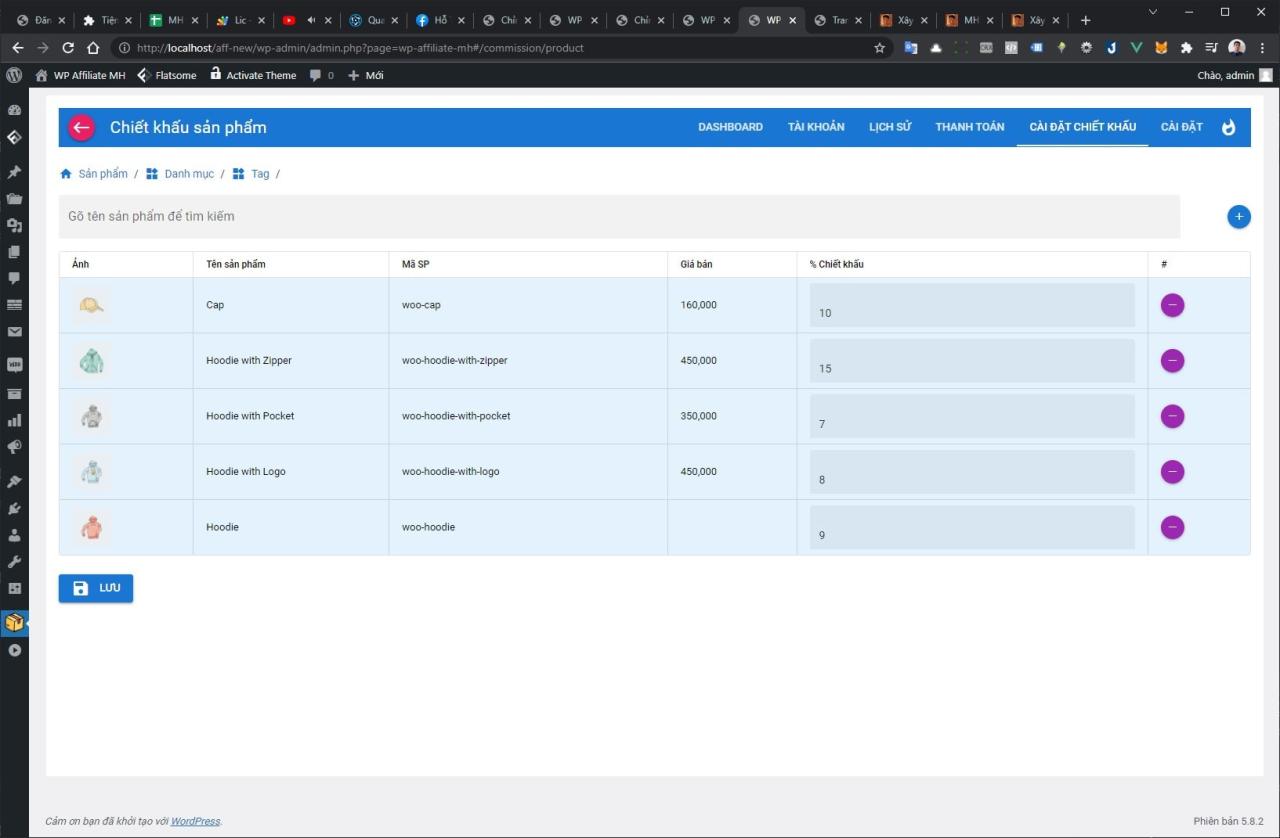This screenshot has height=838, width=1280.
Task: Remove the Cap product row
Action: (1172, 305)
